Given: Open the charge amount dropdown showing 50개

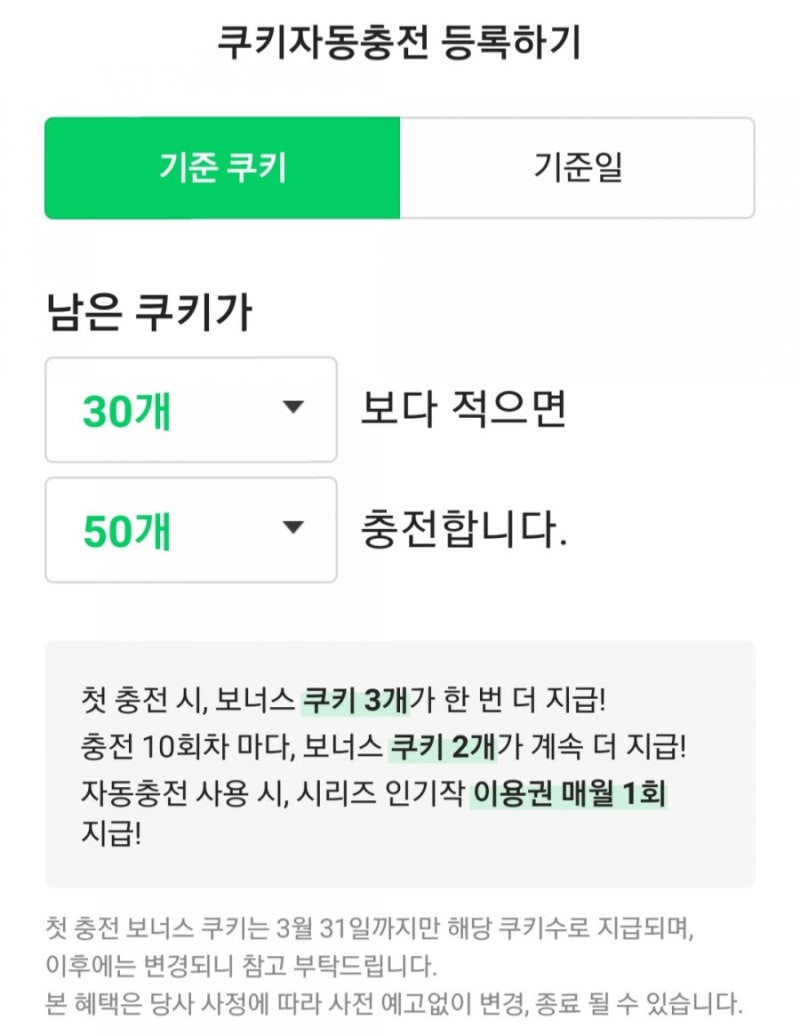Looking at the screenshot, I should (191, 530).
